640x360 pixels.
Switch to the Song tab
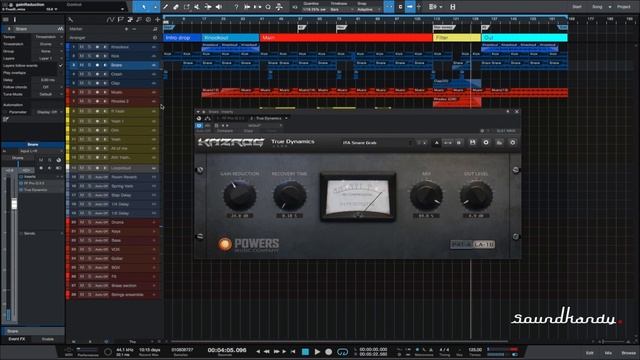tap(597, 7)
